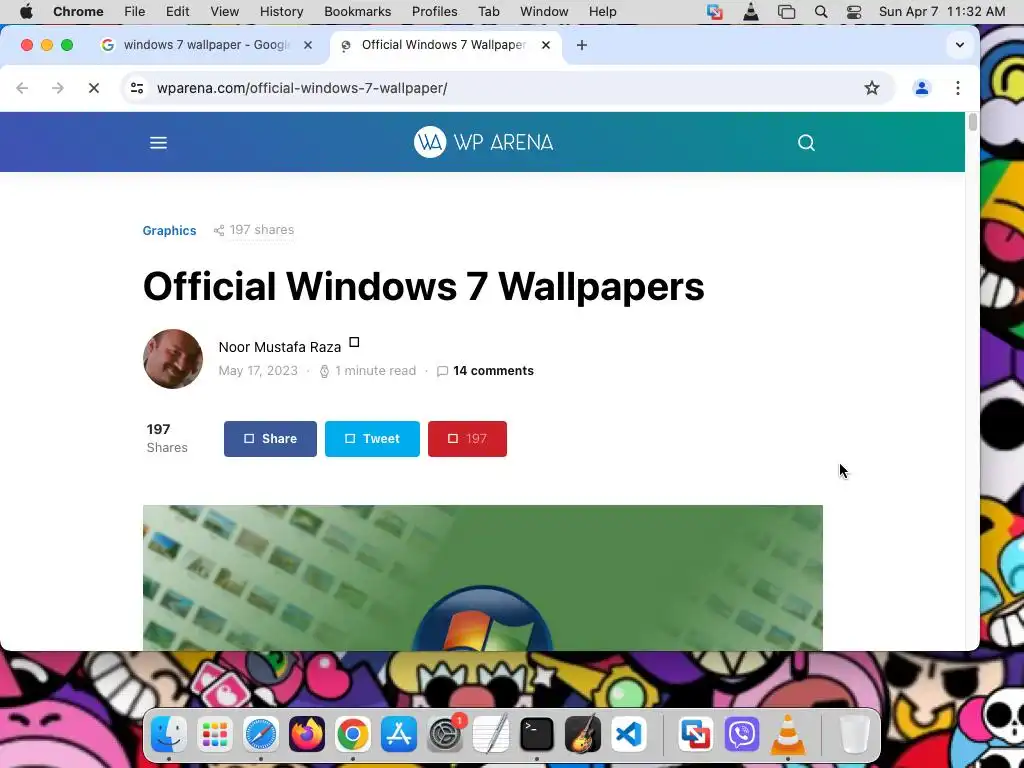Open the Bookmarks menu

click(x=357, y=12)
